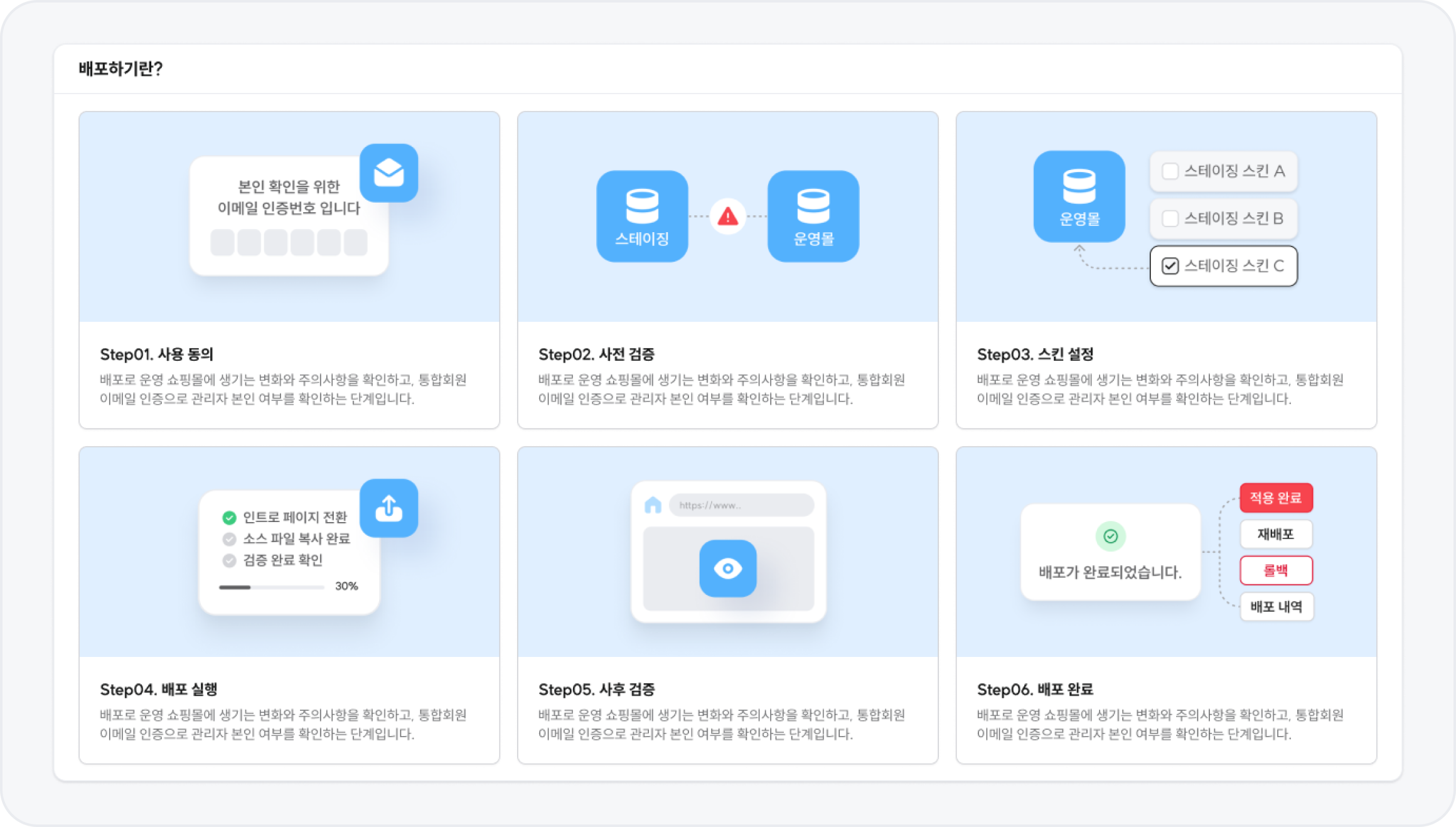Click green check next to 인트로 페이지 전환

point(229,518)
